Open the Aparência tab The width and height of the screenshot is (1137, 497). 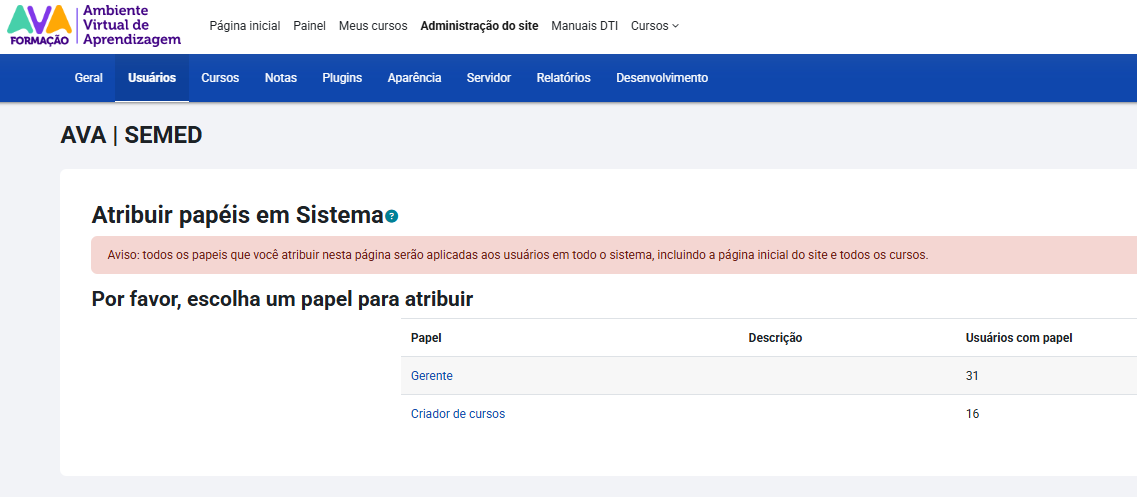(x=414, y=78)
